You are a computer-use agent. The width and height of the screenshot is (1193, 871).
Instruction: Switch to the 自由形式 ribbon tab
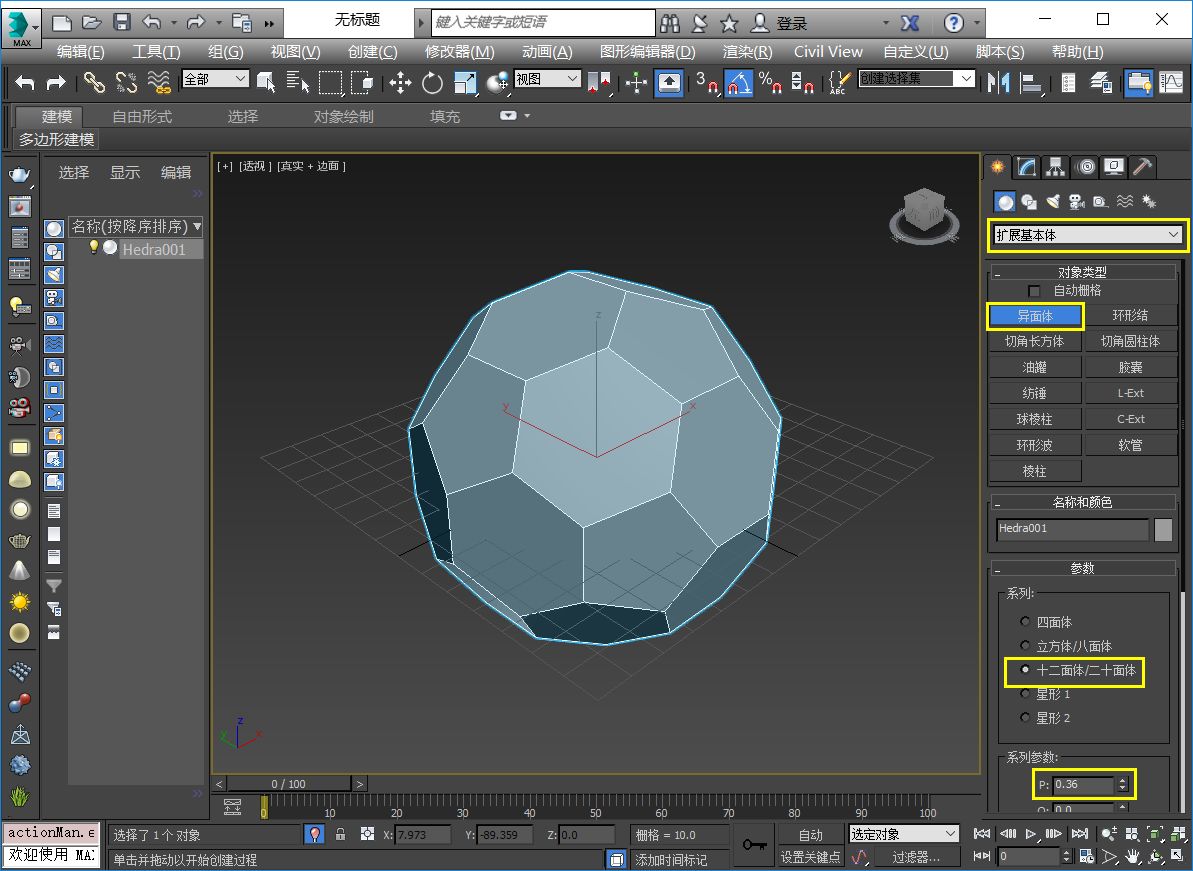[142, 116]
